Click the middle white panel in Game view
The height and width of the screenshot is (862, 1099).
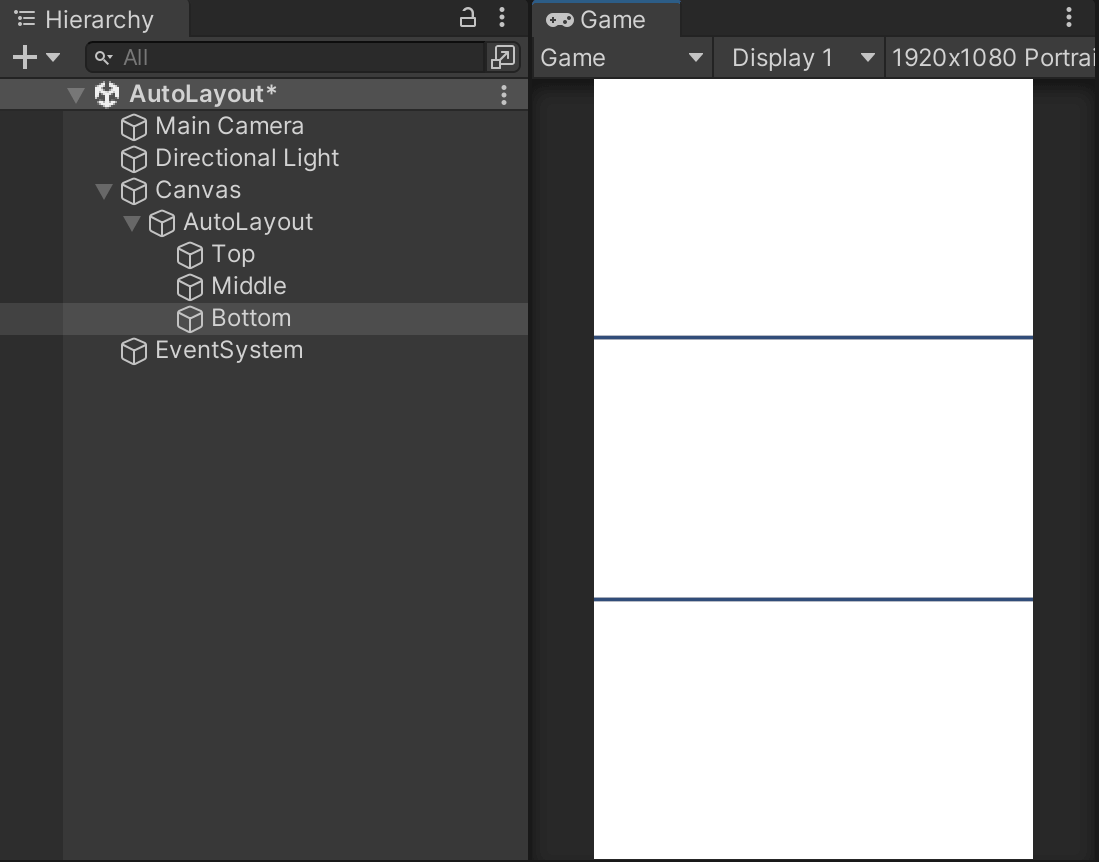pyautogui.click(x=813, y=469)
